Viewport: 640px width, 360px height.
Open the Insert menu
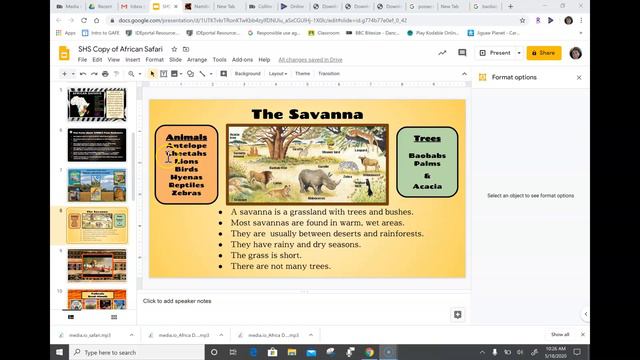click(x=133, y=60)
